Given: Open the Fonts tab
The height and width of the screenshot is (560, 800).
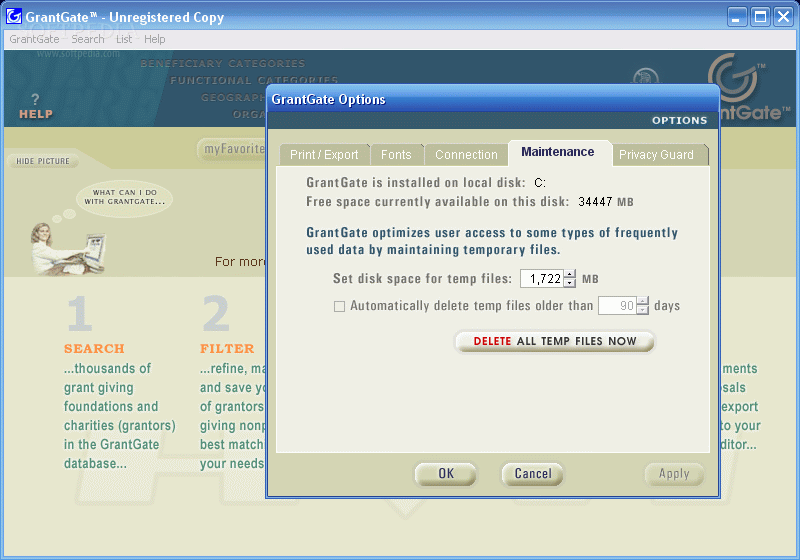Looking at the screenshot, I should pyautogui.click(x=396, y=155).
